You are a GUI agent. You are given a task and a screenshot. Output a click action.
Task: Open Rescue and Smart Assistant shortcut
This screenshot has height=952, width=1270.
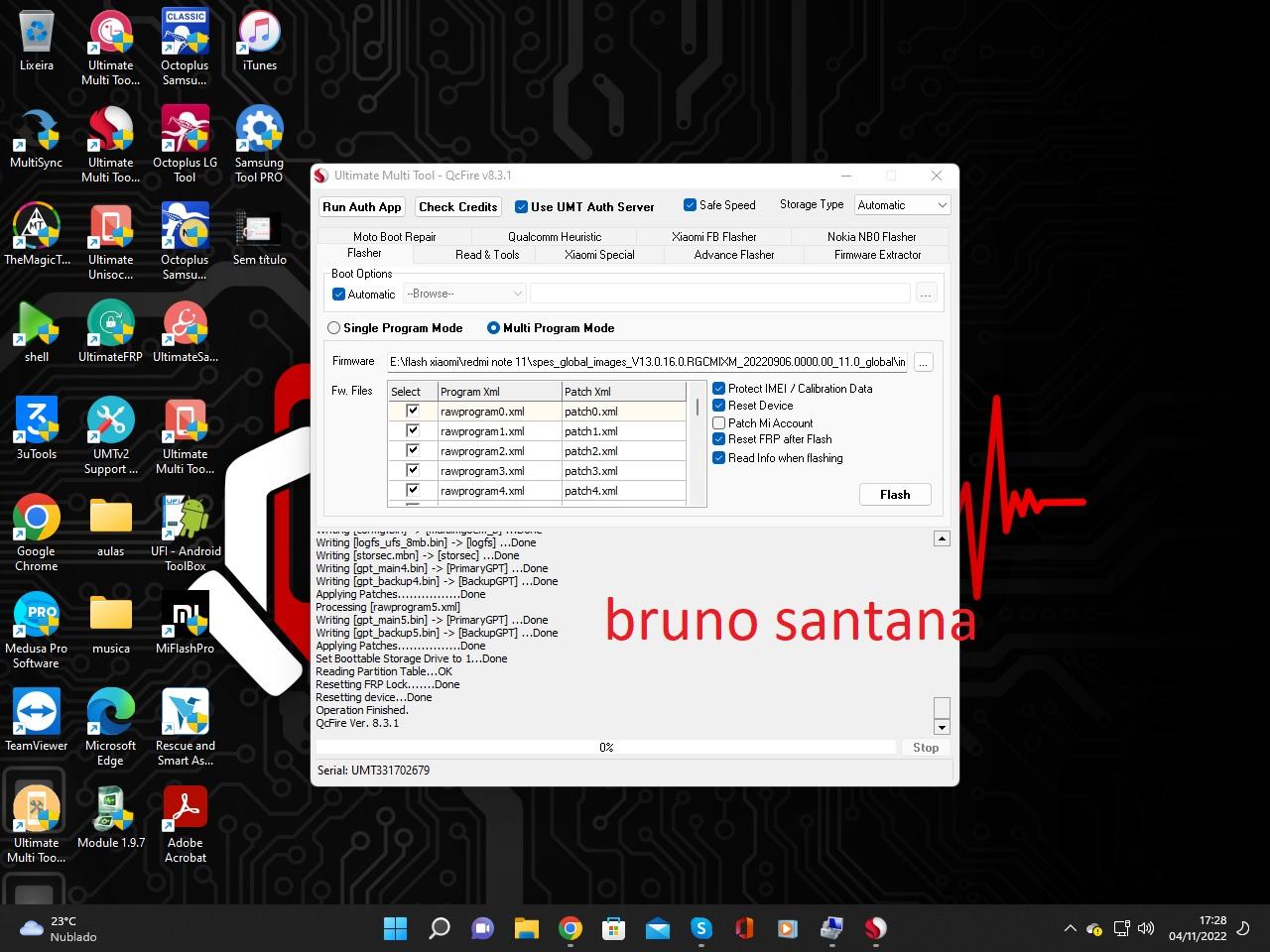pyautogui.click(x=185, y=728)
